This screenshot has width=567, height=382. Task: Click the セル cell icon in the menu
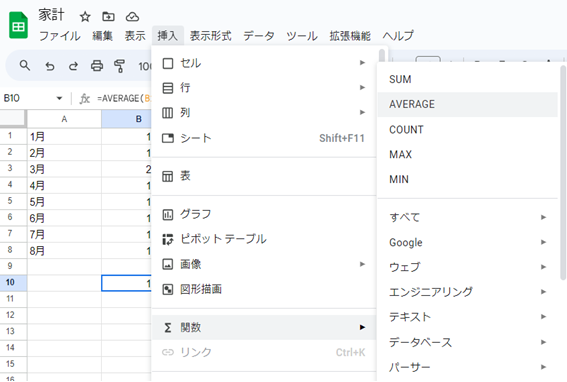168,63
